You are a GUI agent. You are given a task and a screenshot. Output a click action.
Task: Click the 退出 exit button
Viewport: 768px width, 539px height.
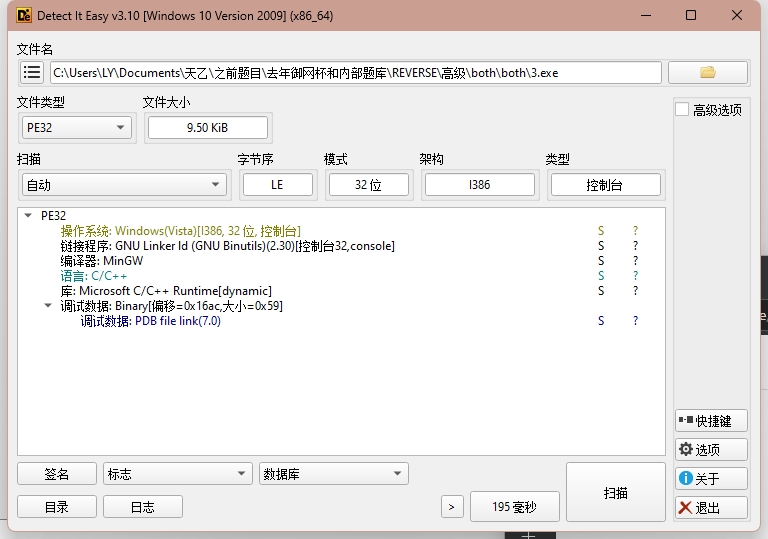coord(711,508)
